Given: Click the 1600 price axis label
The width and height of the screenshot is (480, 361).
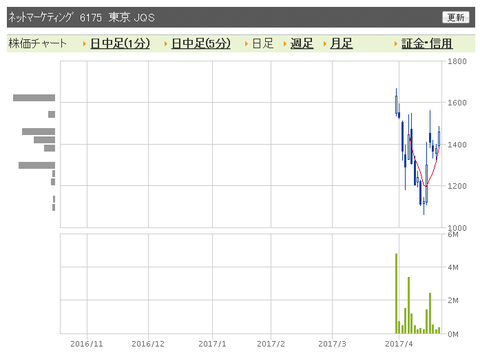Looking at the screenshot, I should coord(457,103).
